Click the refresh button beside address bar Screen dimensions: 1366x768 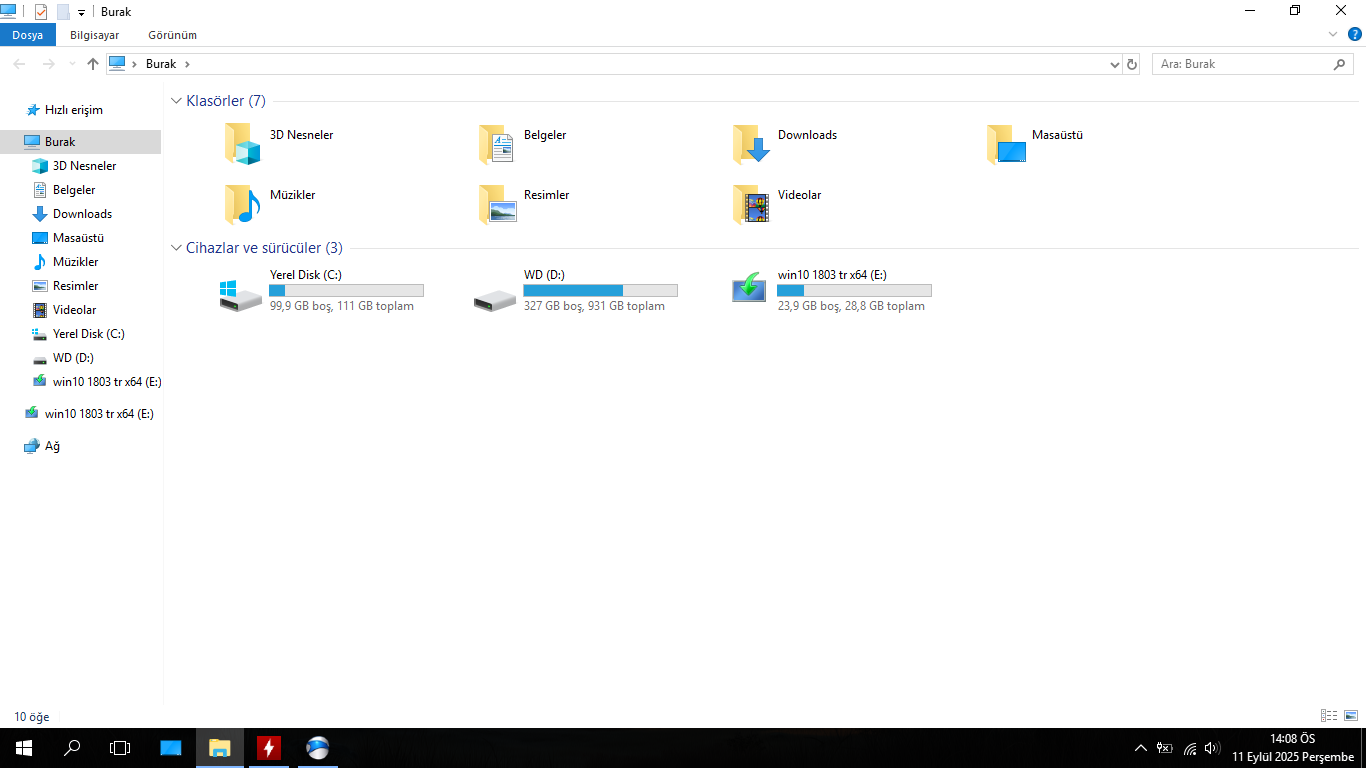[1132, 64]
